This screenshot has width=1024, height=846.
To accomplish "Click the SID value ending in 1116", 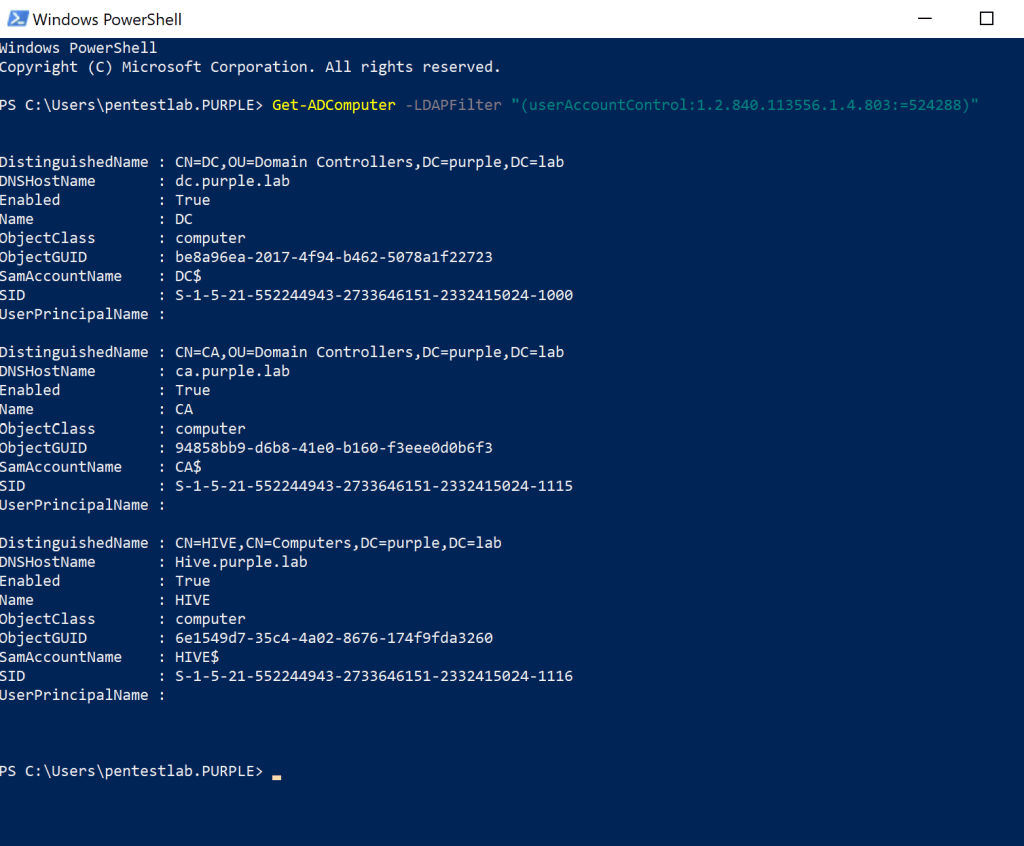I will (x=374, y=676).
